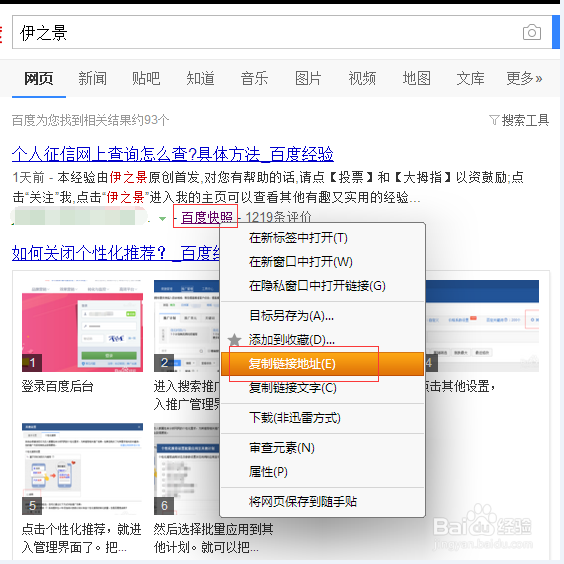
Task: Open the 地图 tab
Action: pos(417,78)
